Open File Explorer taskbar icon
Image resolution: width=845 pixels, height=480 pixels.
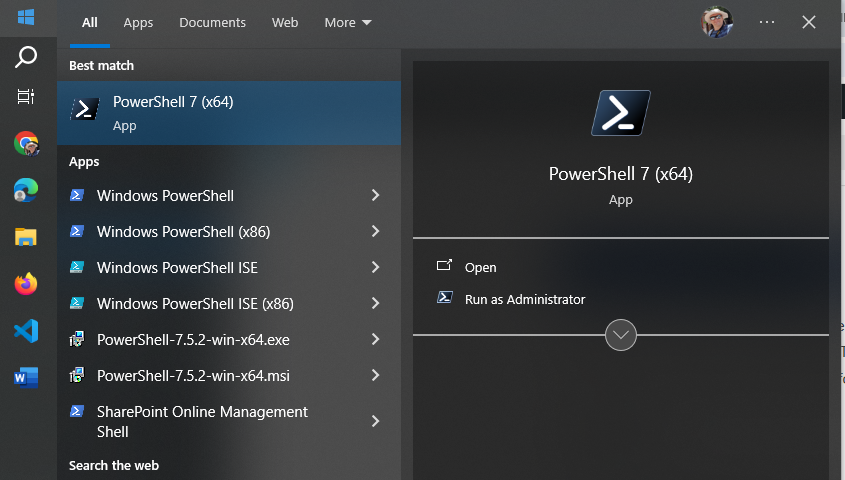(x=26, y=236)
